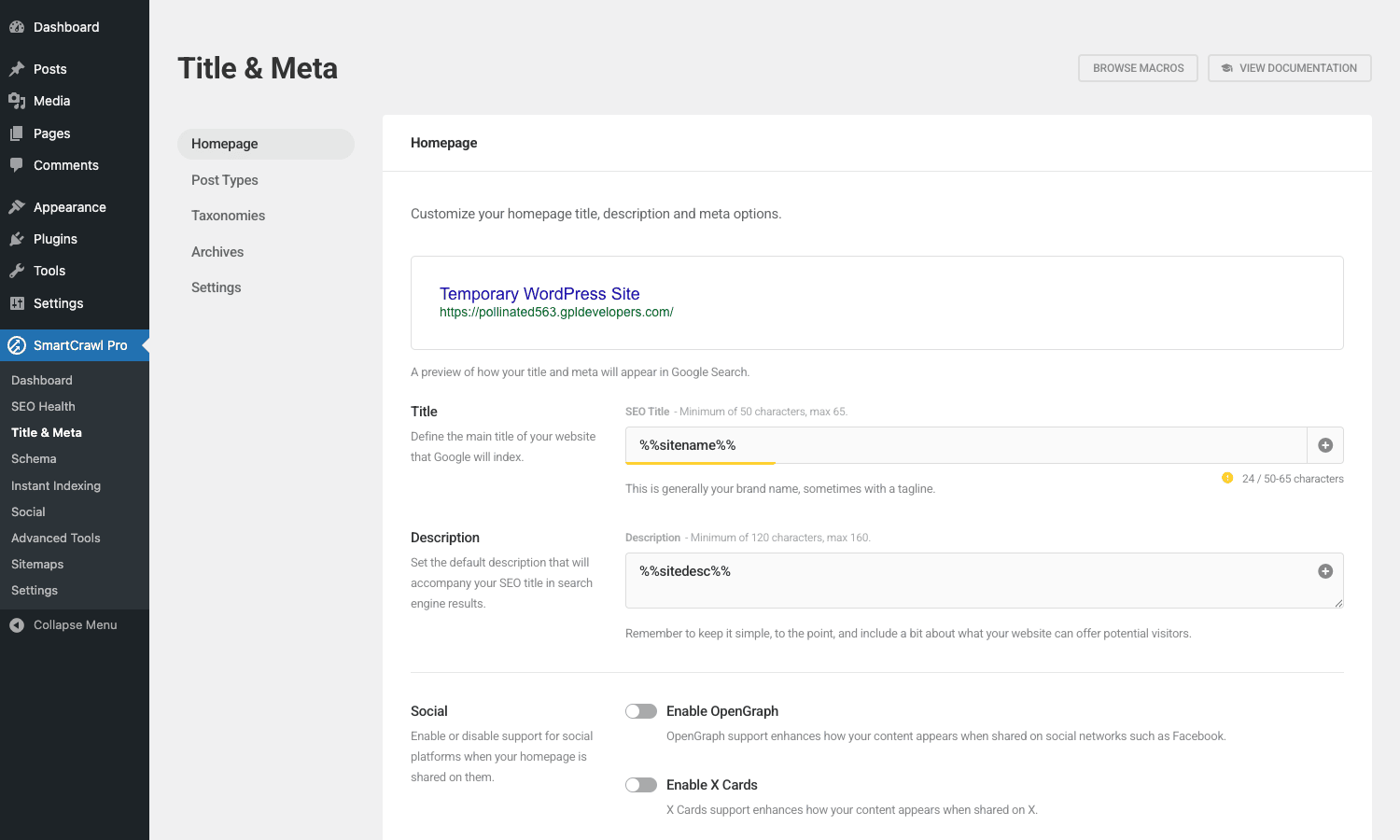
Task: Open the Plugins menu label
Action: [x=55, y=239]
